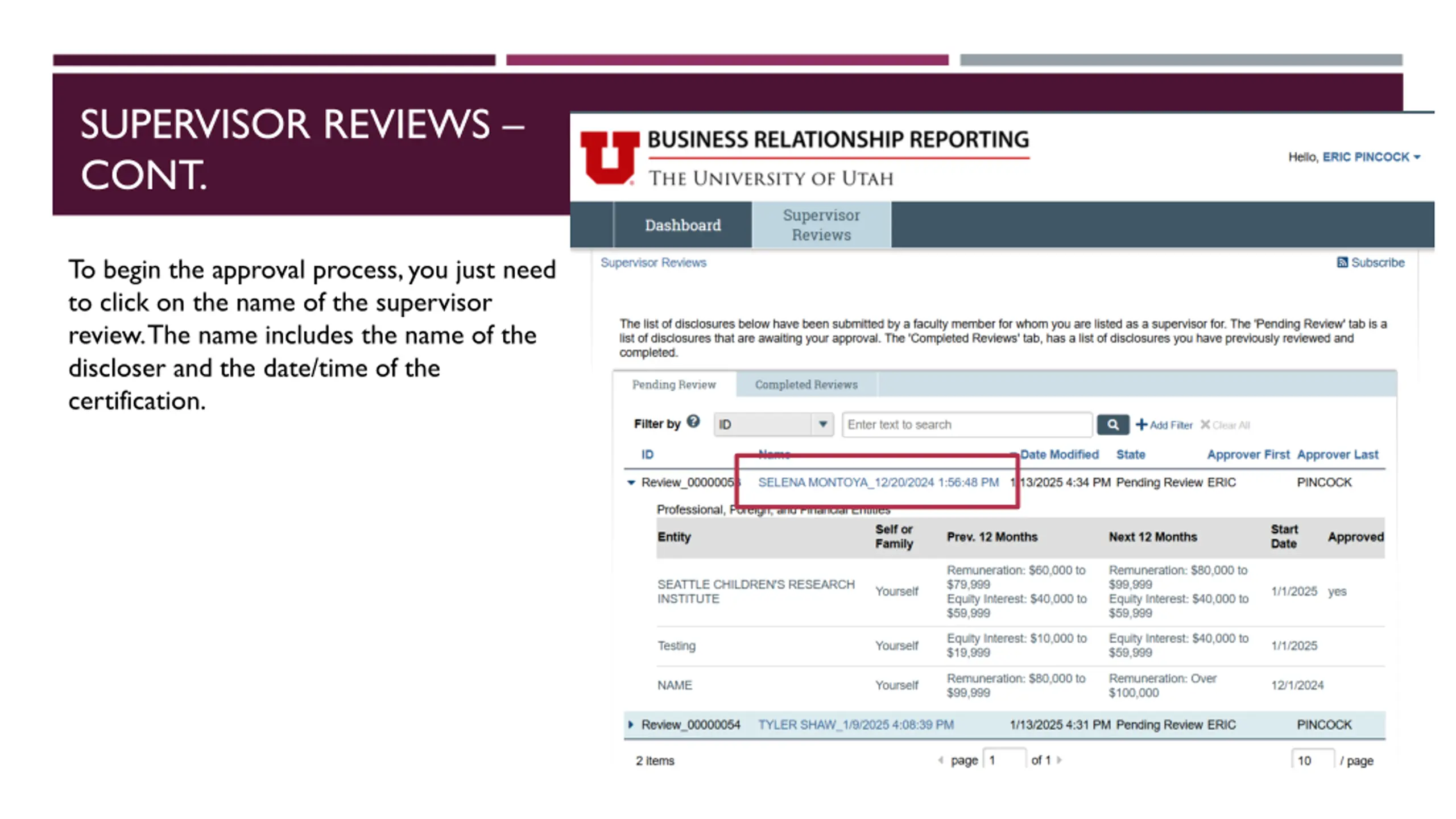Open the Filter by ID dropdown

(x=773, y=424)
